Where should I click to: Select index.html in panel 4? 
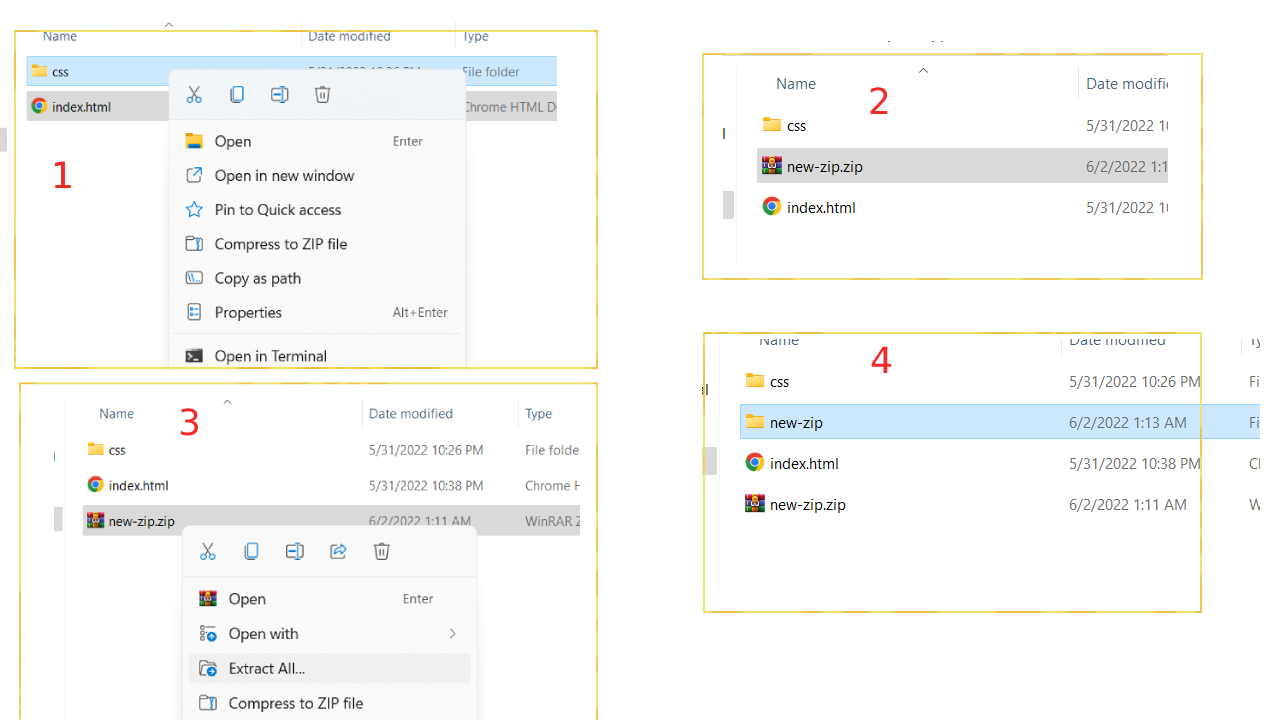coord(1000,463)
